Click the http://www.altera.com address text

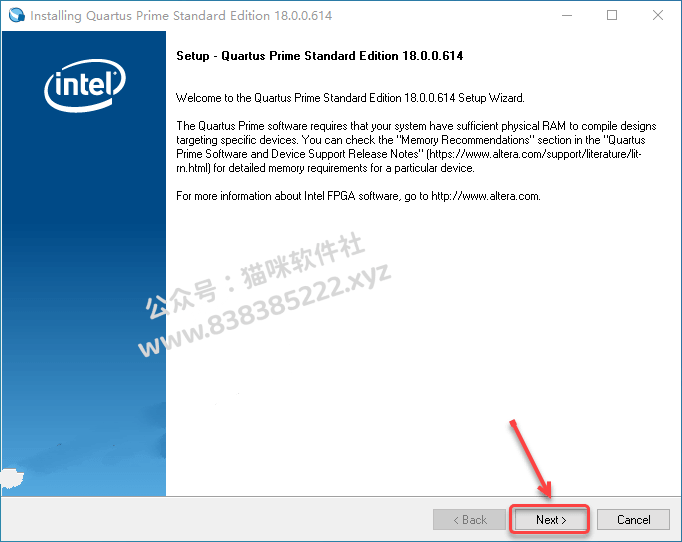pyautogui.click(x=485, y=196)
